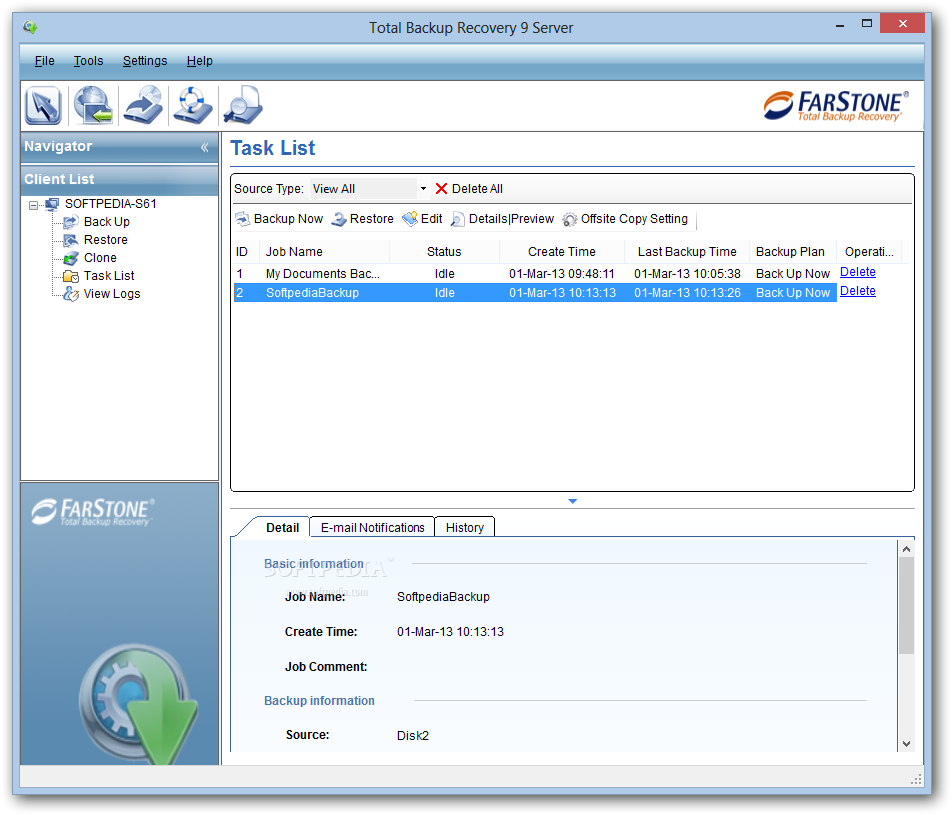952x815 pixels.
Task: Click Delete link for SoftpediaBackup task
Action: [857, 291]
